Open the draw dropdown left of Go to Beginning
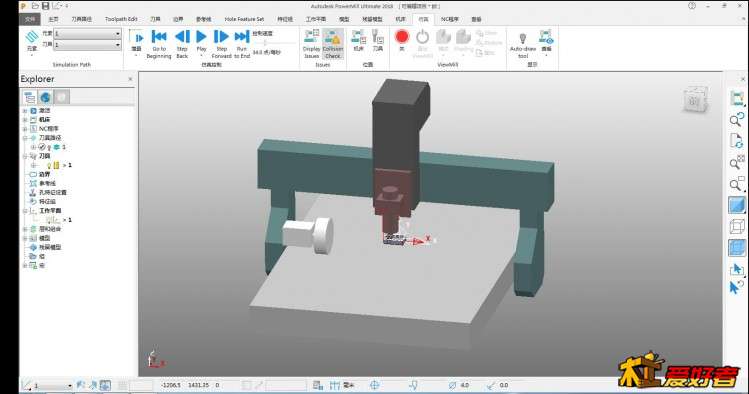749x394 pixels. coord(137,42)
